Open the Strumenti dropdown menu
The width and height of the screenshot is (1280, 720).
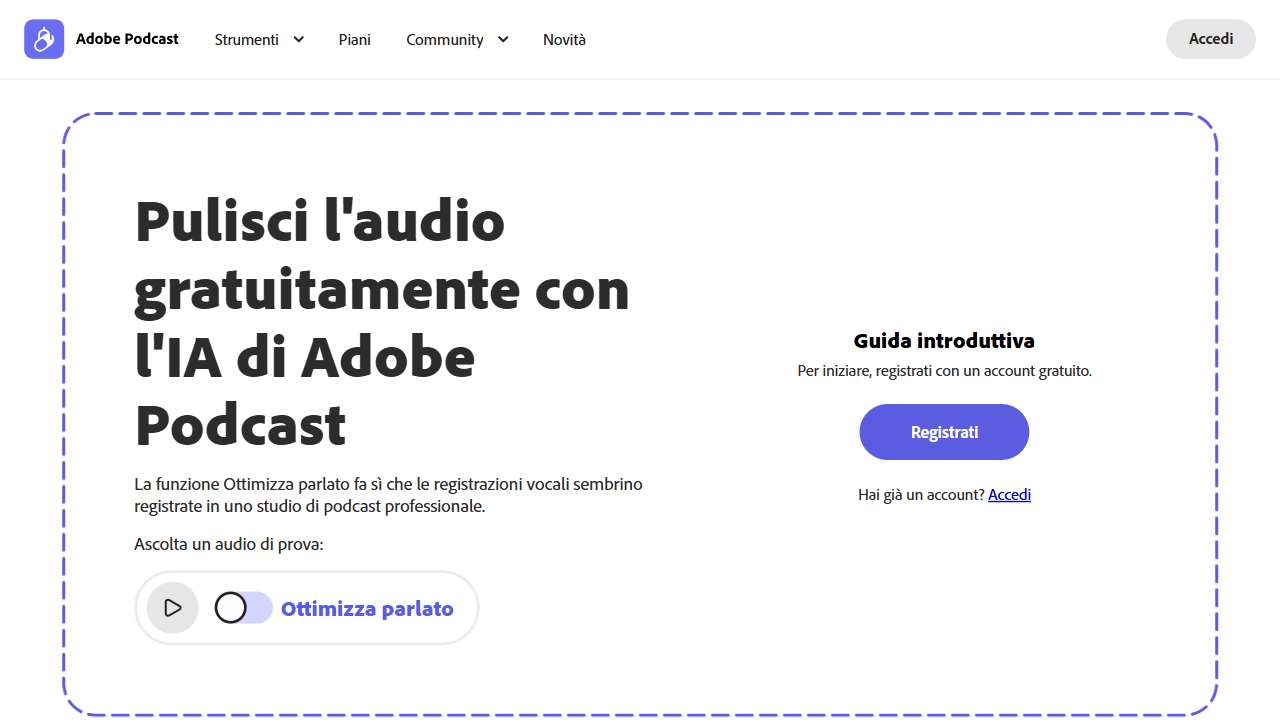click(247, 39)
